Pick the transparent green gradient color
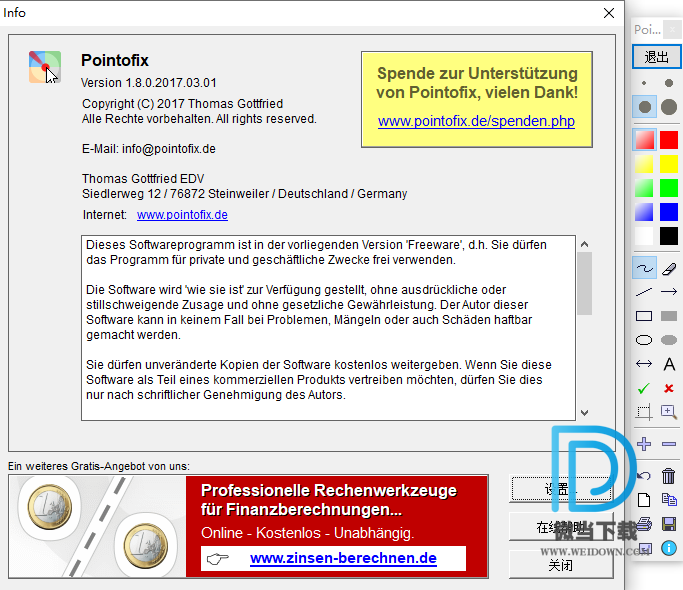 click(644, 188)
